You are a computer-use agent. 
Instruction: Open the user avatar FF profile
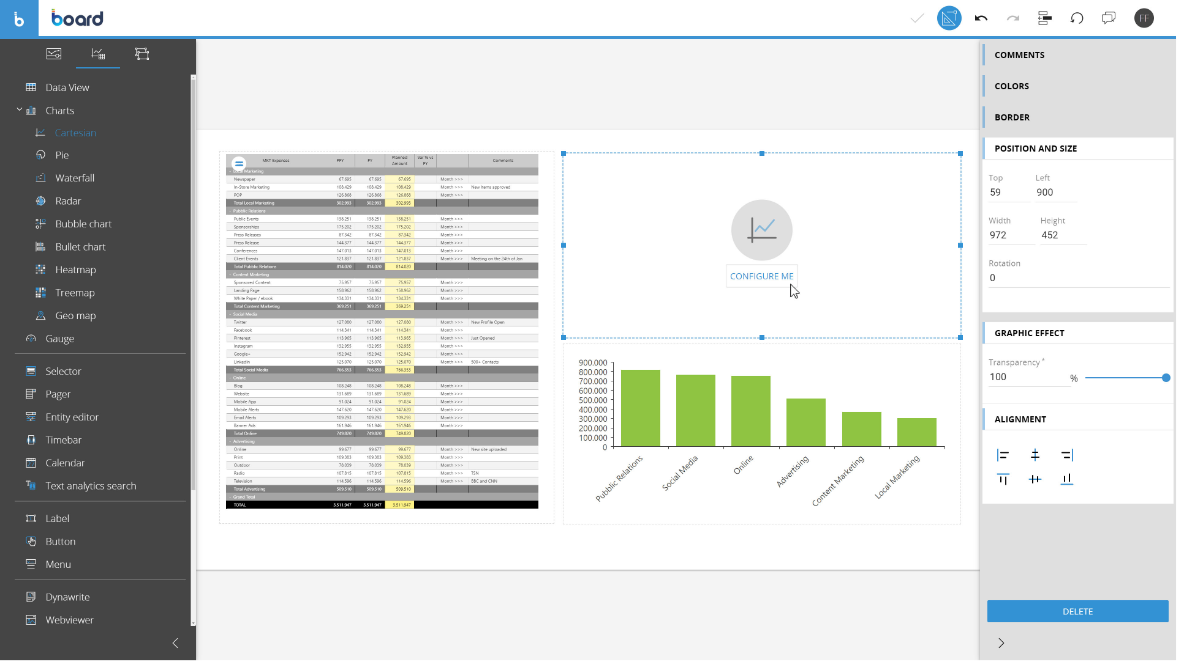point(1144,18)
